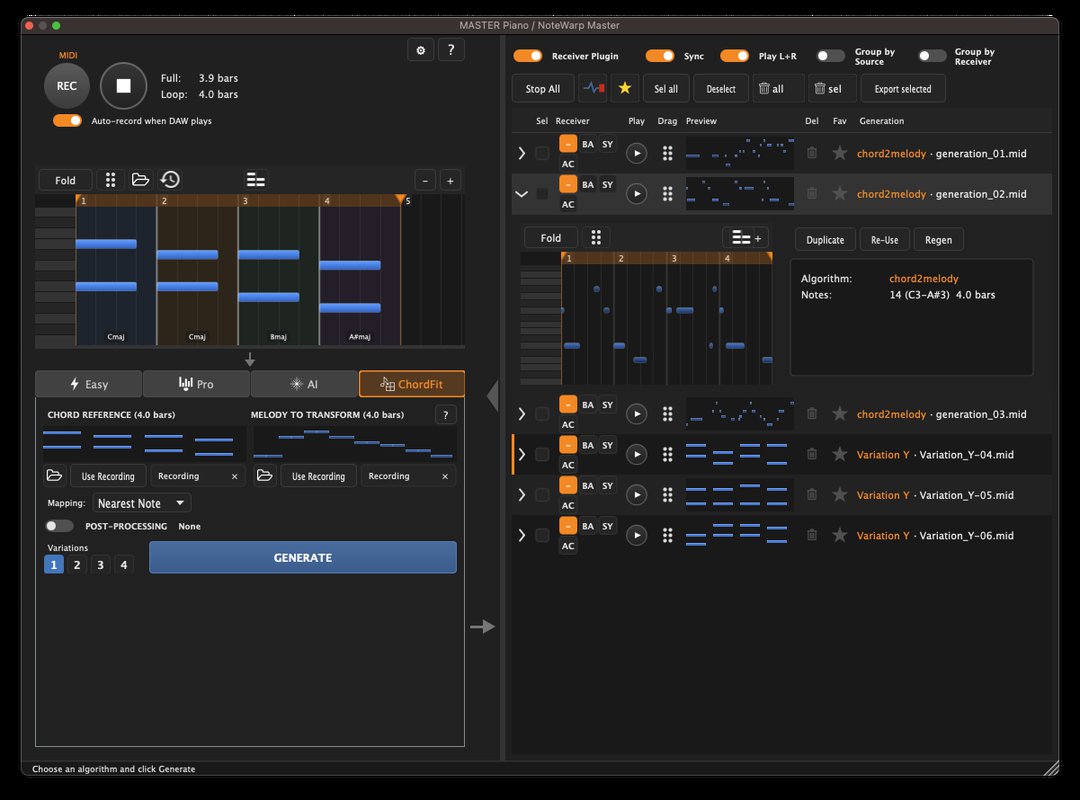Click the yellow star favorites filter
The width and height of the screenshot is (1080, 800).
tap(625, 89)
